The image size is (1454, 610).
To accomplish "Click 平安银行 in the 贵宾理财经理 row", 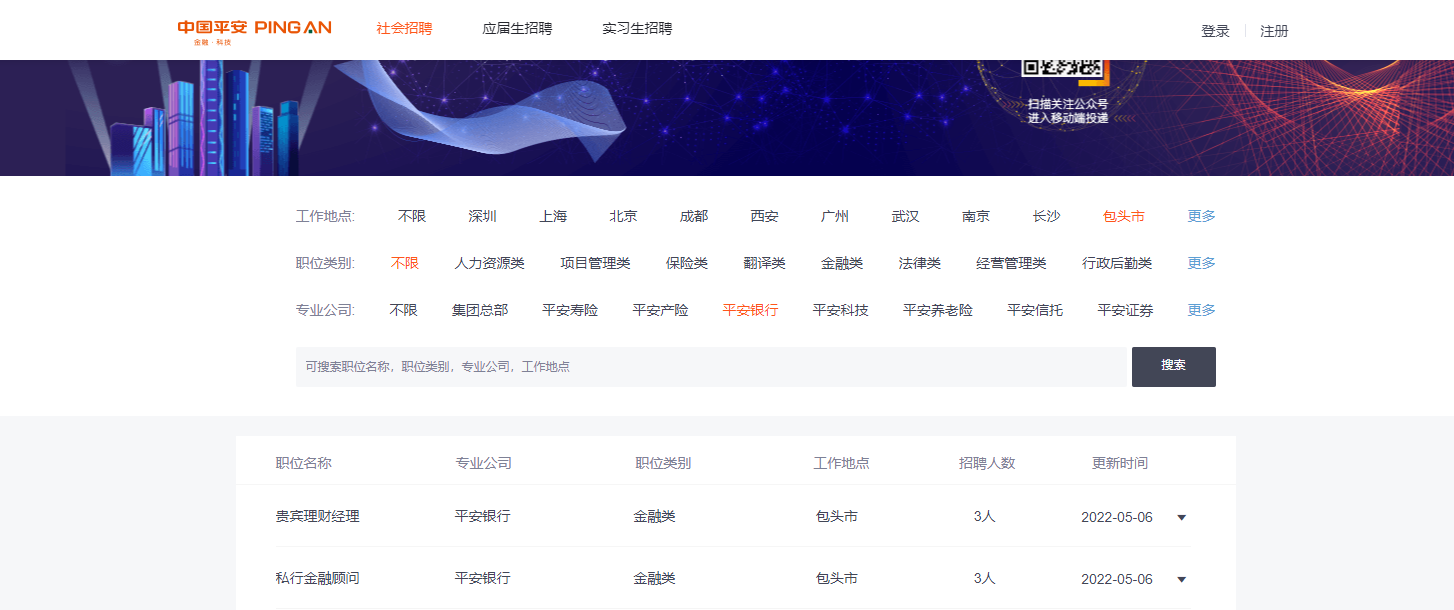I will tap(483, 517).
